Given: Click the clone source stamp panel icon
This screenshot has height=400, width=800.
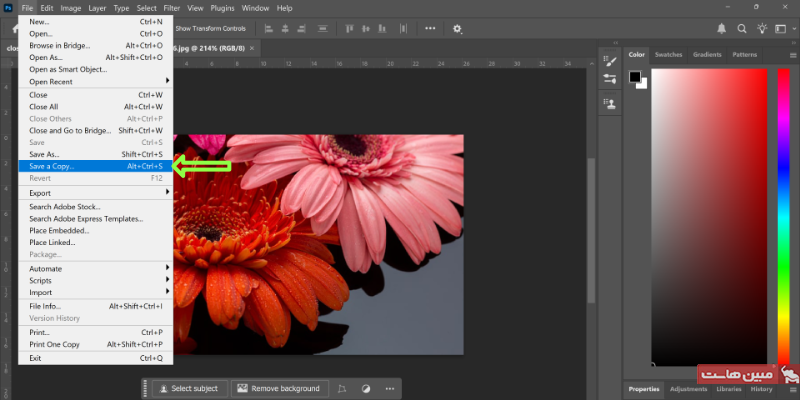Looking at the screenshot, I should tap(610, 102).
